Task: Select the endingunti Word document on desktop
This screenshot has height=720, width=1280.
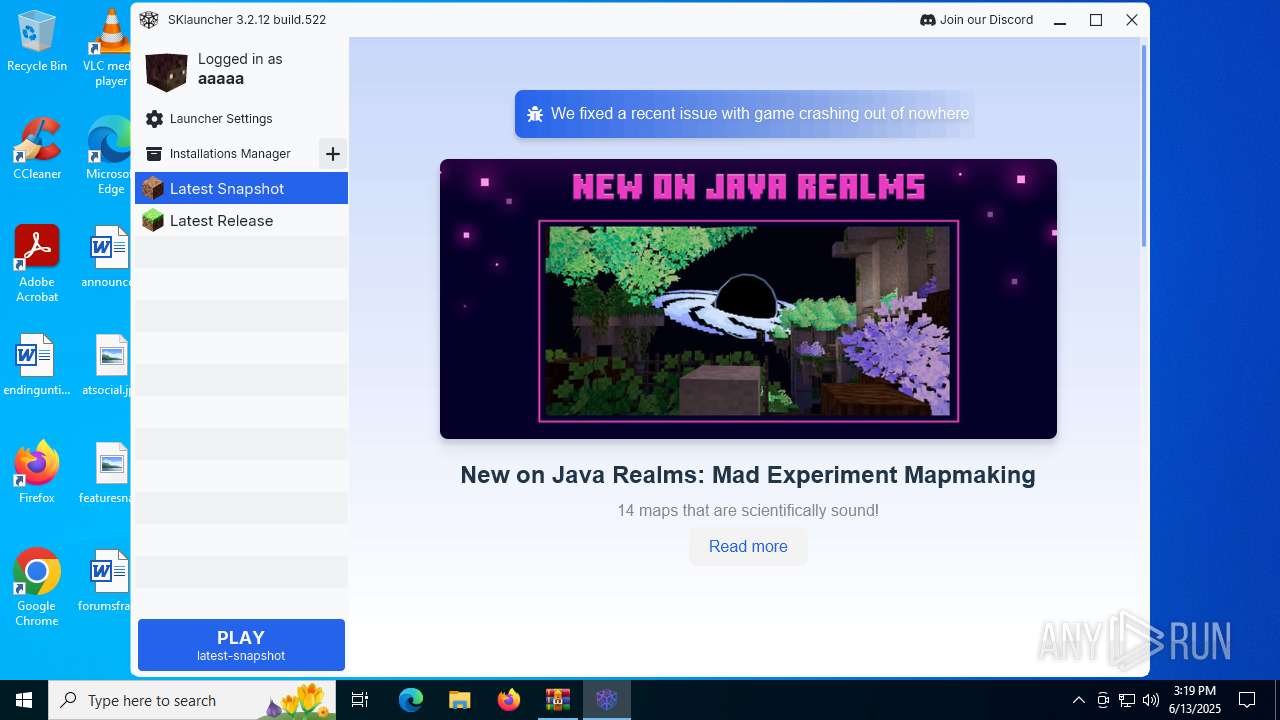Action: click(x=37, y=366)
